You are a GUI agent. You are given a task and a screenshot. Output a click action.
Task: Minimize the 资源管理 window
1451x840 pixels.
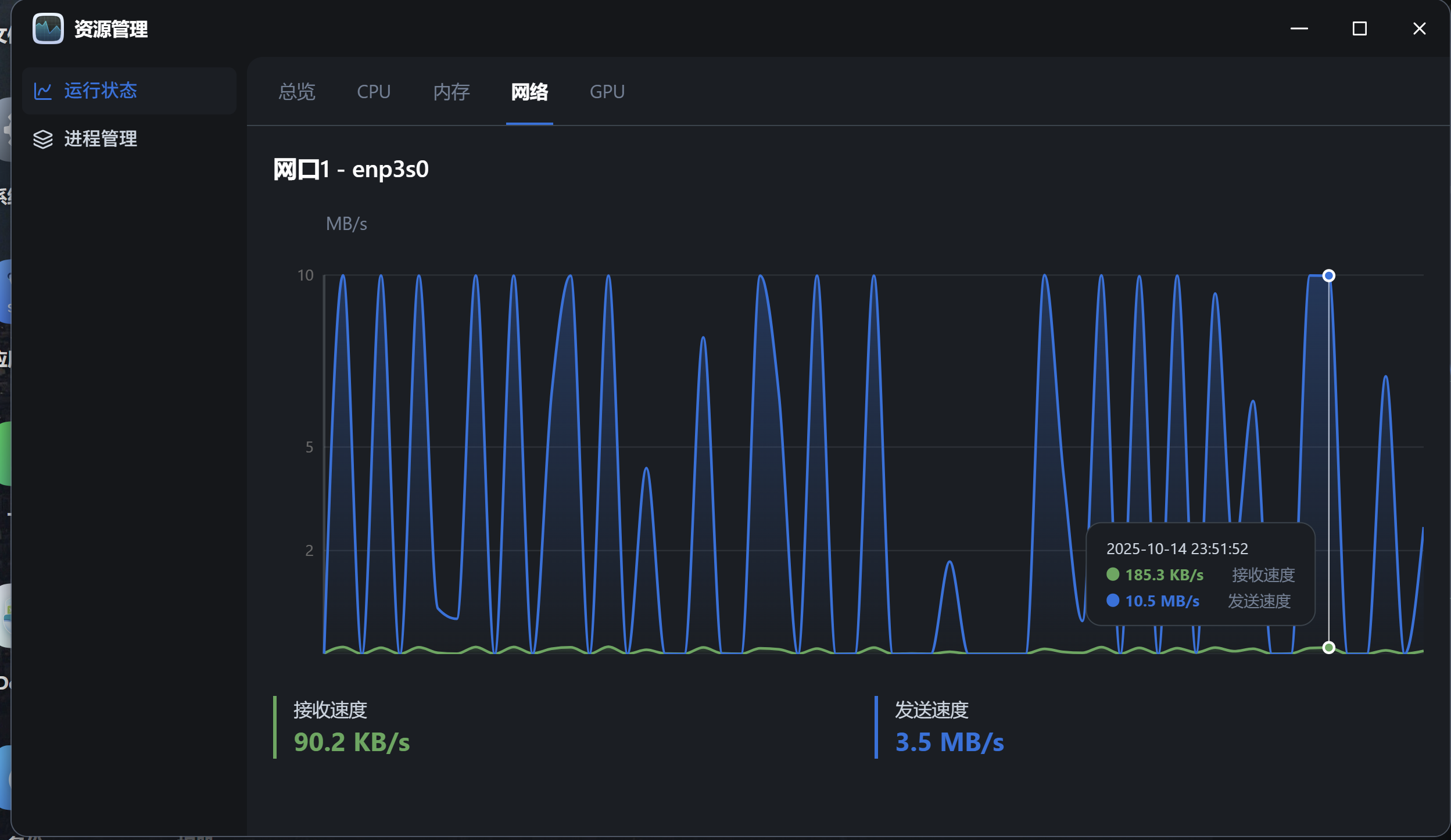click(1299, 28)
